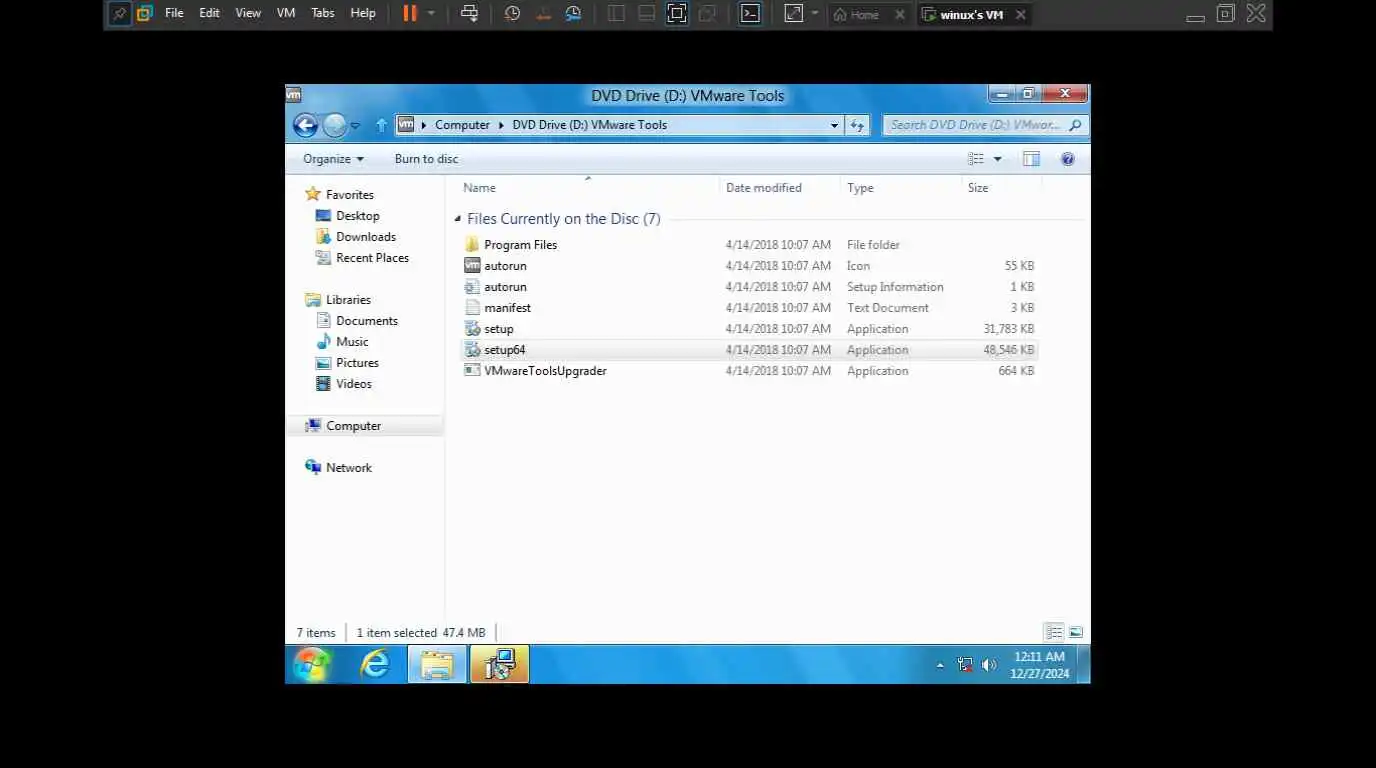Viewport: 1376px width, 768px height.
Task: Open the Help menu in VMware
Action: click(363, 13)
